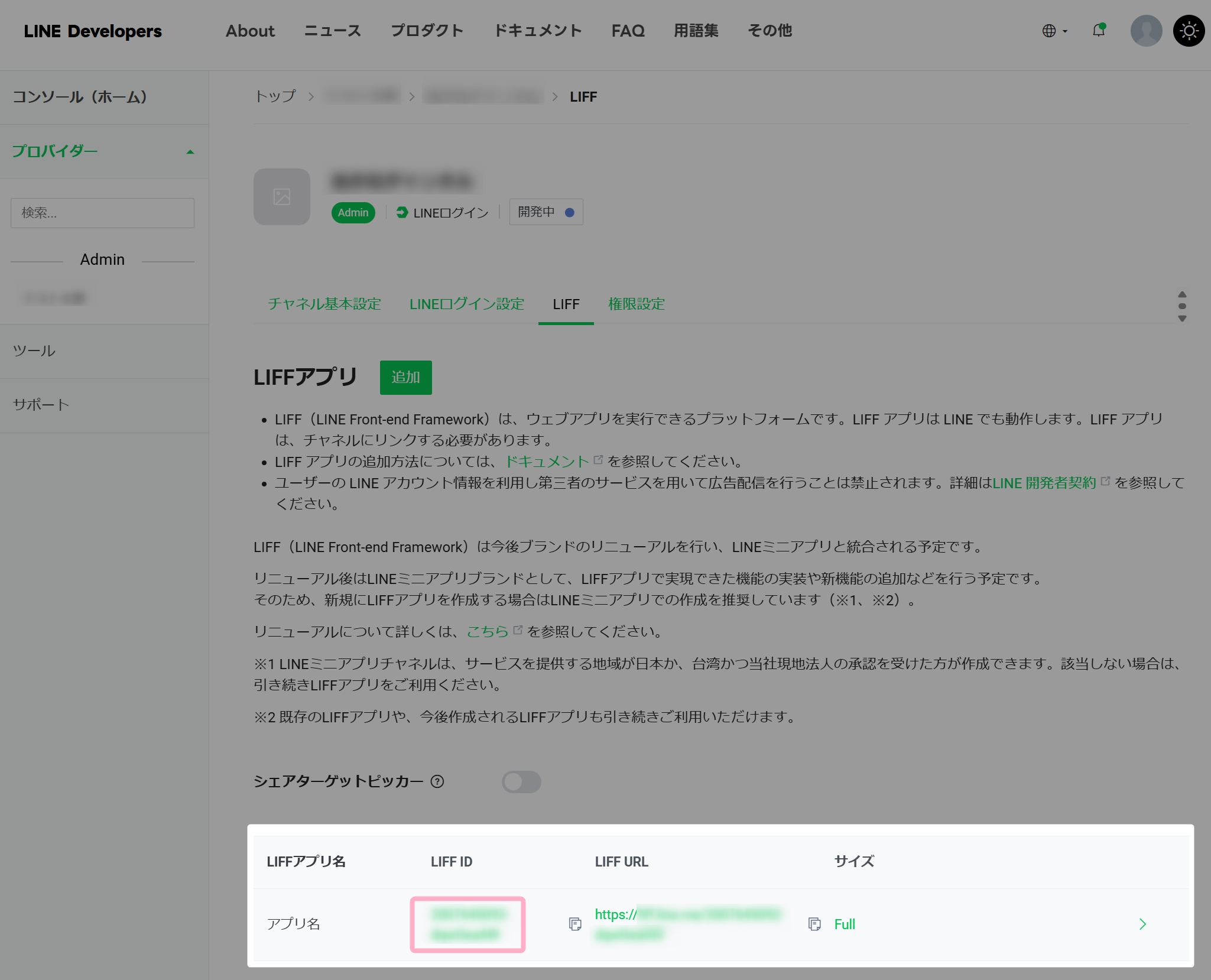Click the sidebar 検索 search field
This screenshot has width=1211, height=980.
click(x=102, y=213)
